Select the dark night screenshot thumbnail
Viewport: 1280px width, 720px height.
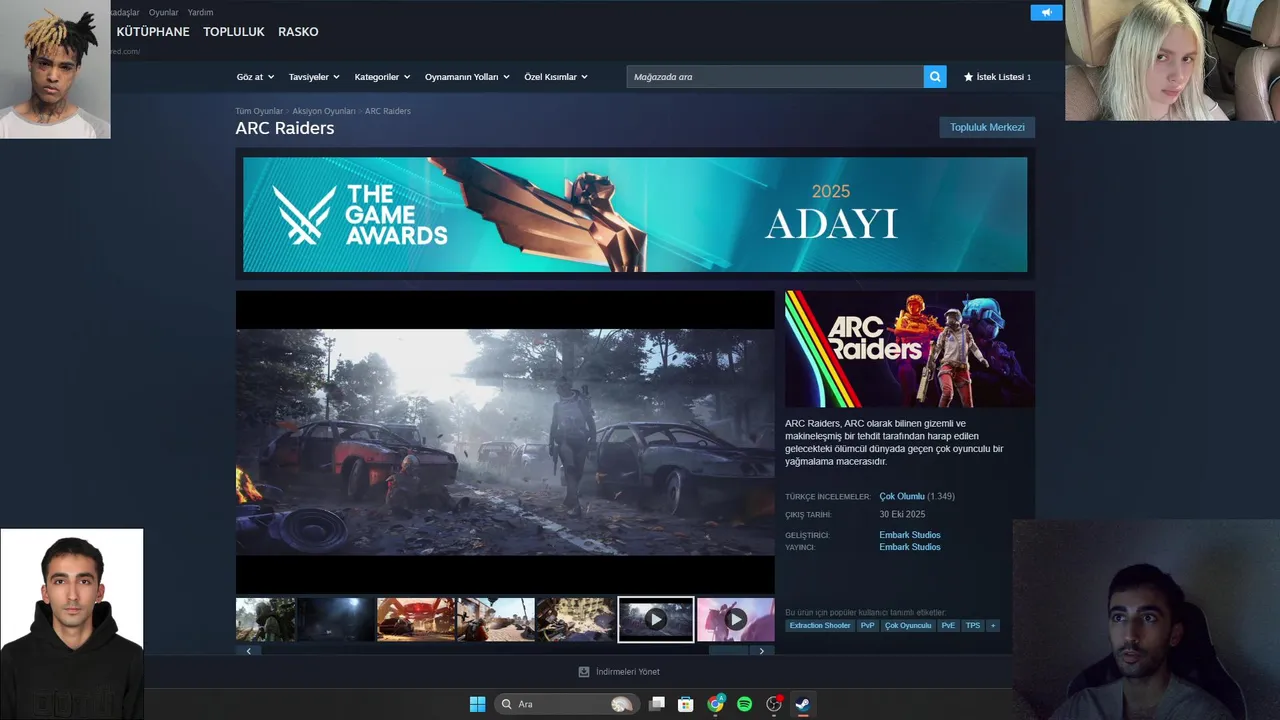click(335, 620)
